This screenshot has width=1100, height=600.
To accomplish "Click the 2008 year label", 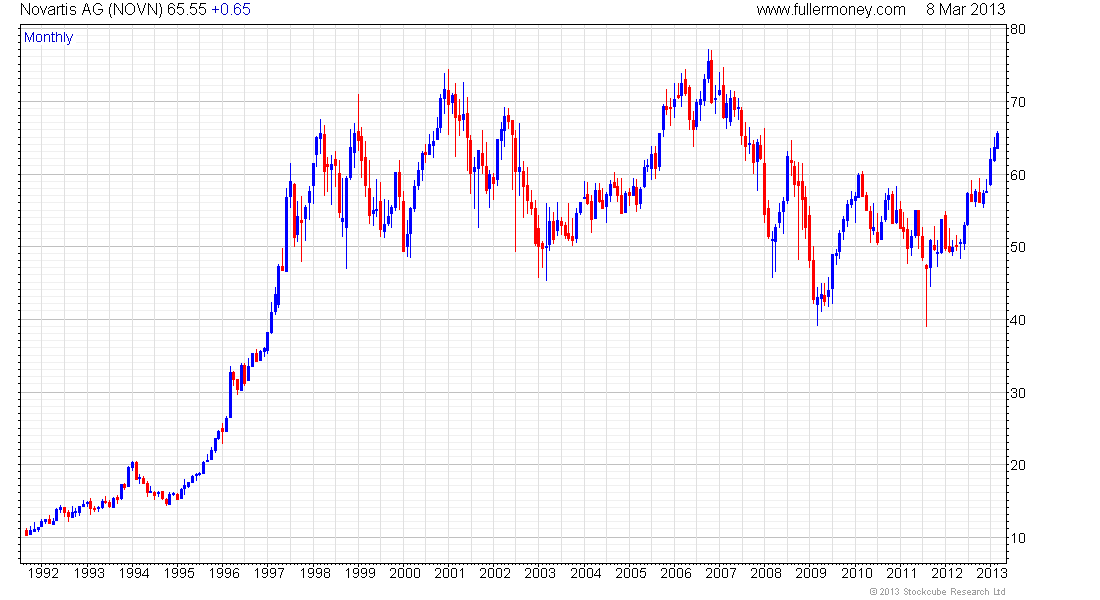I will coord(765,573).
